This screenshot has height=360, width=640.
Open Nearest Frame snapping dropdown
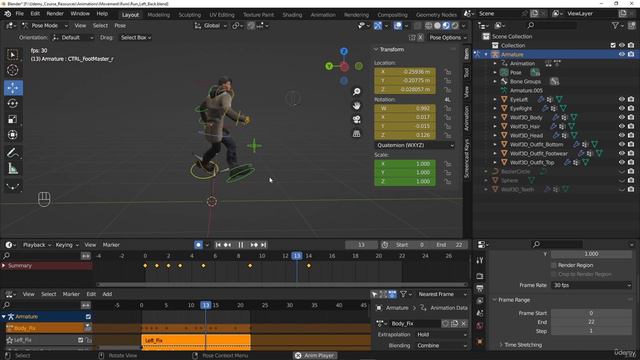tap(442, 294)
